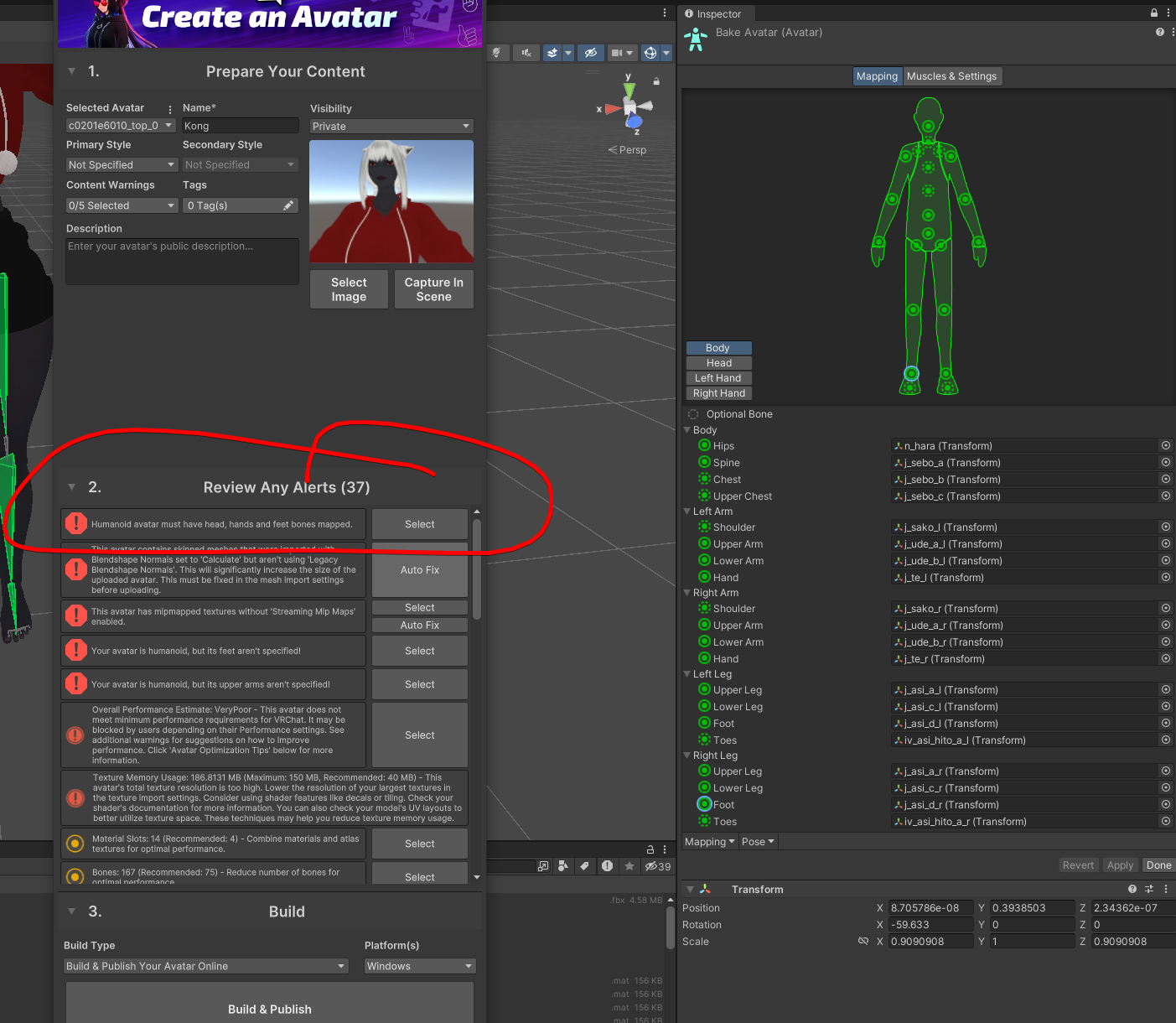Toggle scene lighting bulb icon

point(497,53)
